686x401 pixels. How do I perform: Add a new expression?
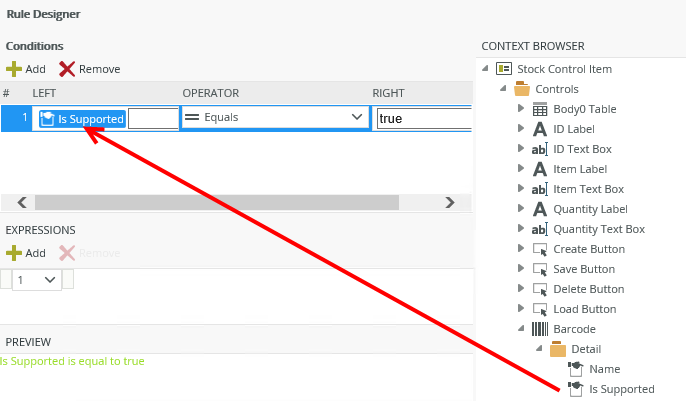coord(26,253)
